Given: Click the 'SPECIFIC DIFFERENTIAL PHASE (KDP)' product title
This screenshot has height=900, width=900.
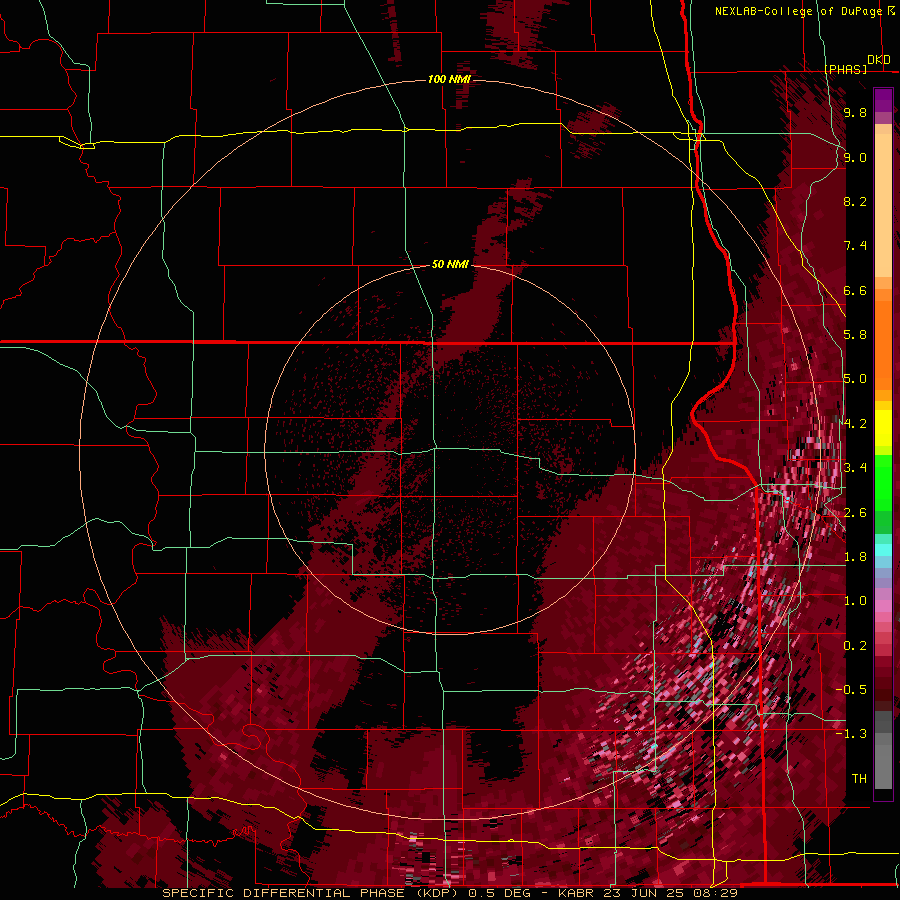Looking at the screenshot, I should tap(309, 893).
